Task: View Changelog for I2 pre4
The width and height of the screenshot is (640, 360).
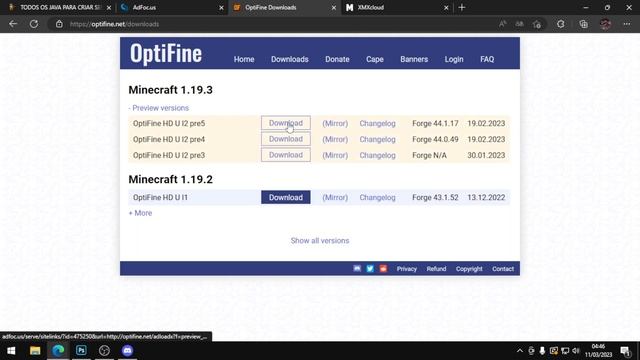Action: coord(378,139)
